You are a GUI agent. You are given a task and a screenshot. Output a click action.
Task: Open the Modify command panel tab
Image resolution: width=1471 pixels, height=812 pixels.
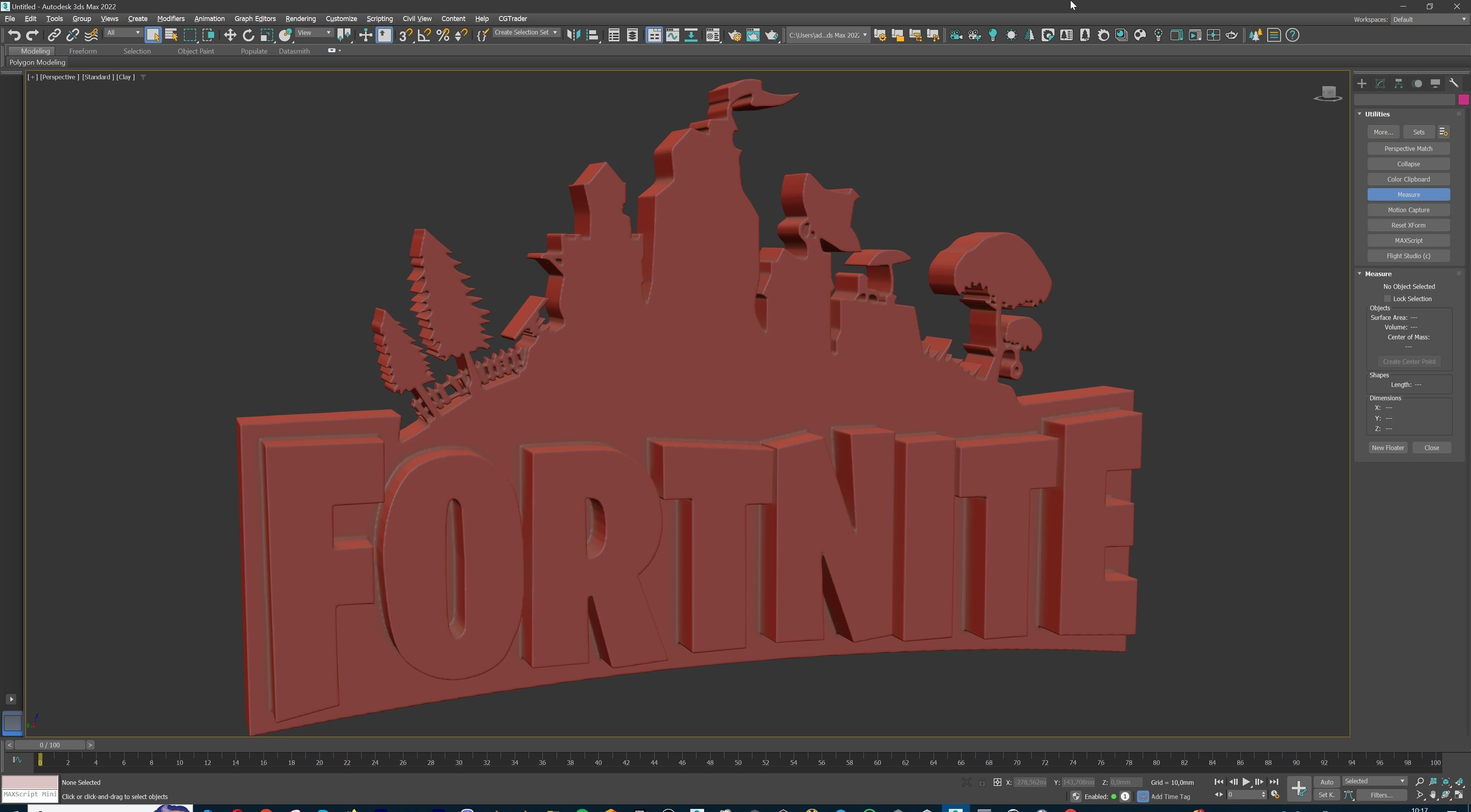(x=1380, y=83)
